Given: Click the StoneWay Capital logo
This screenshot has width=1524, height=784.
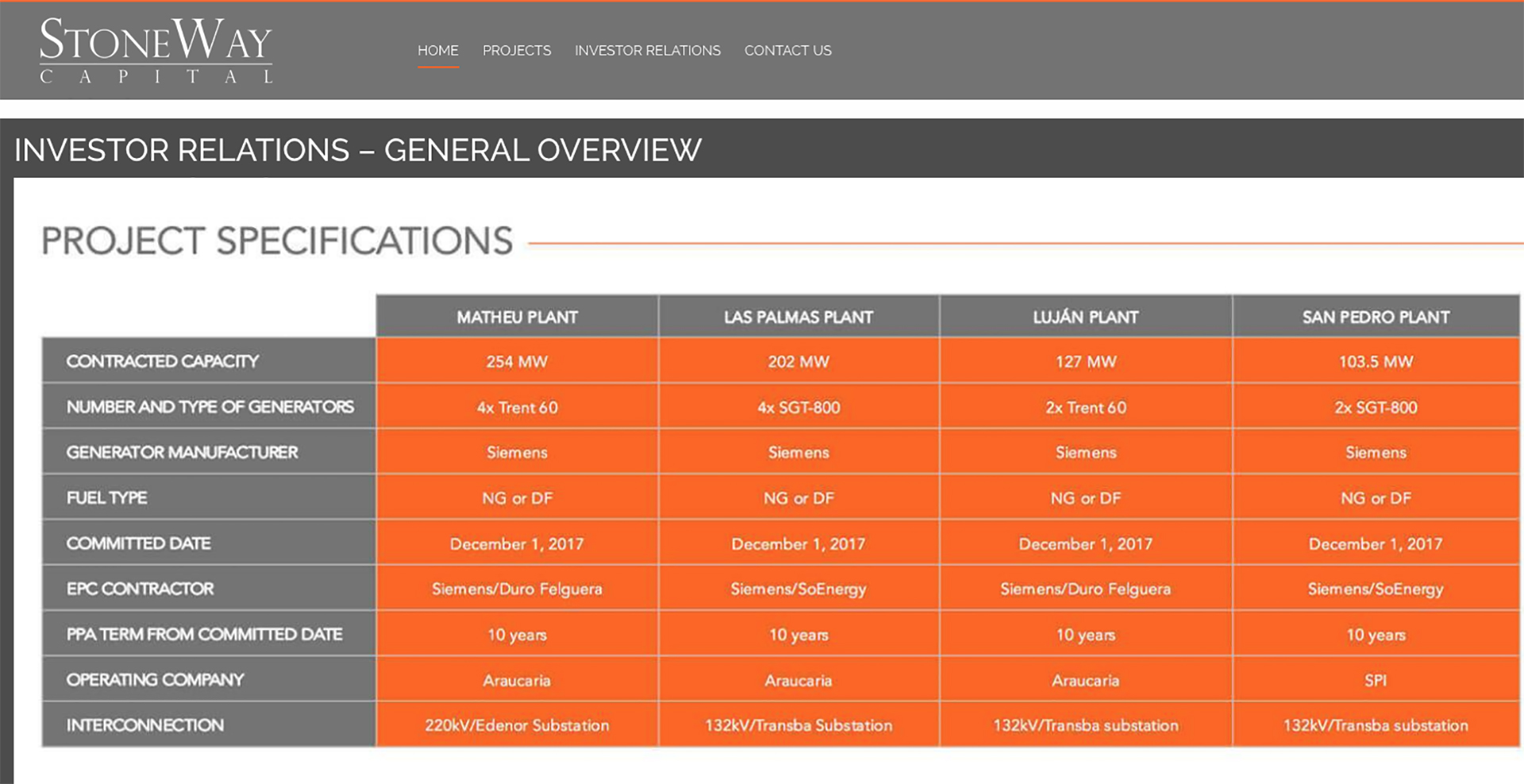Looking at the screenshot, I should 156,51.
